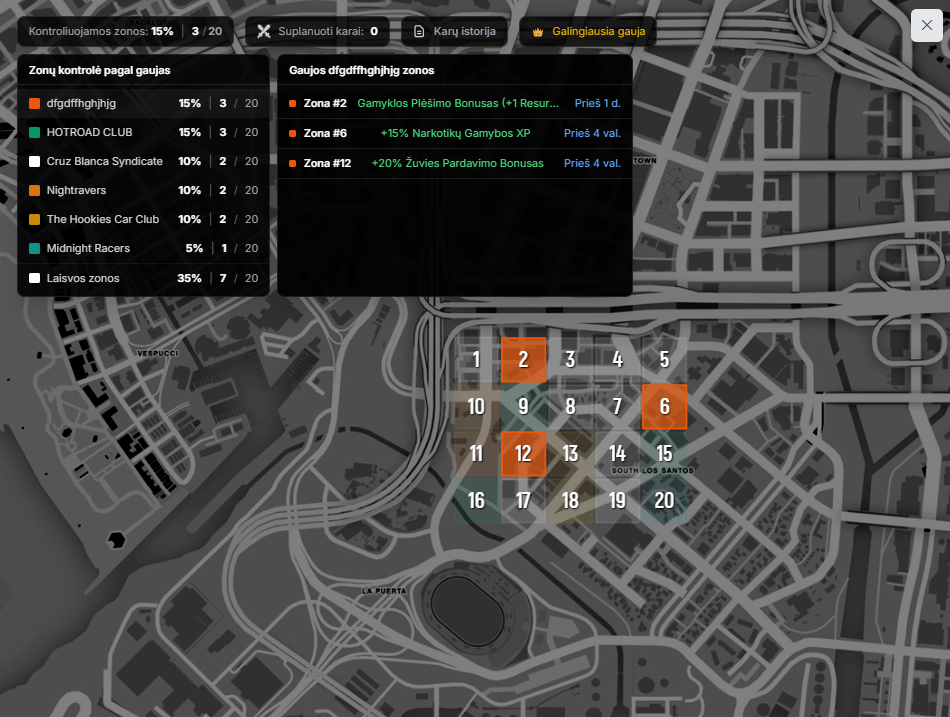Select map zone tile 10
Screen dimensions: 950x717
(476, 407)
